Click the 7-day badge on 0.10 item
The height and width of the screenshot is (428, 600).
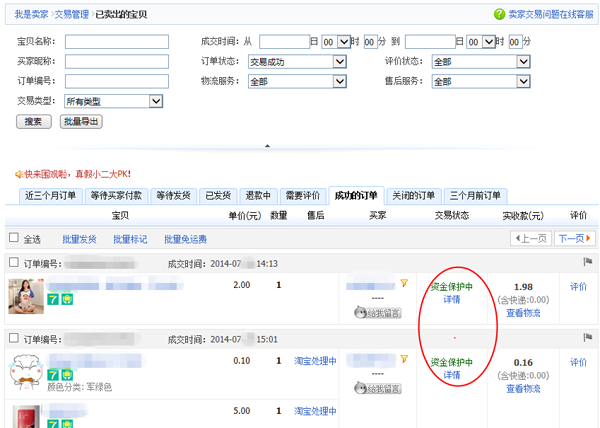pyautogui.click(x=53, y=375)
